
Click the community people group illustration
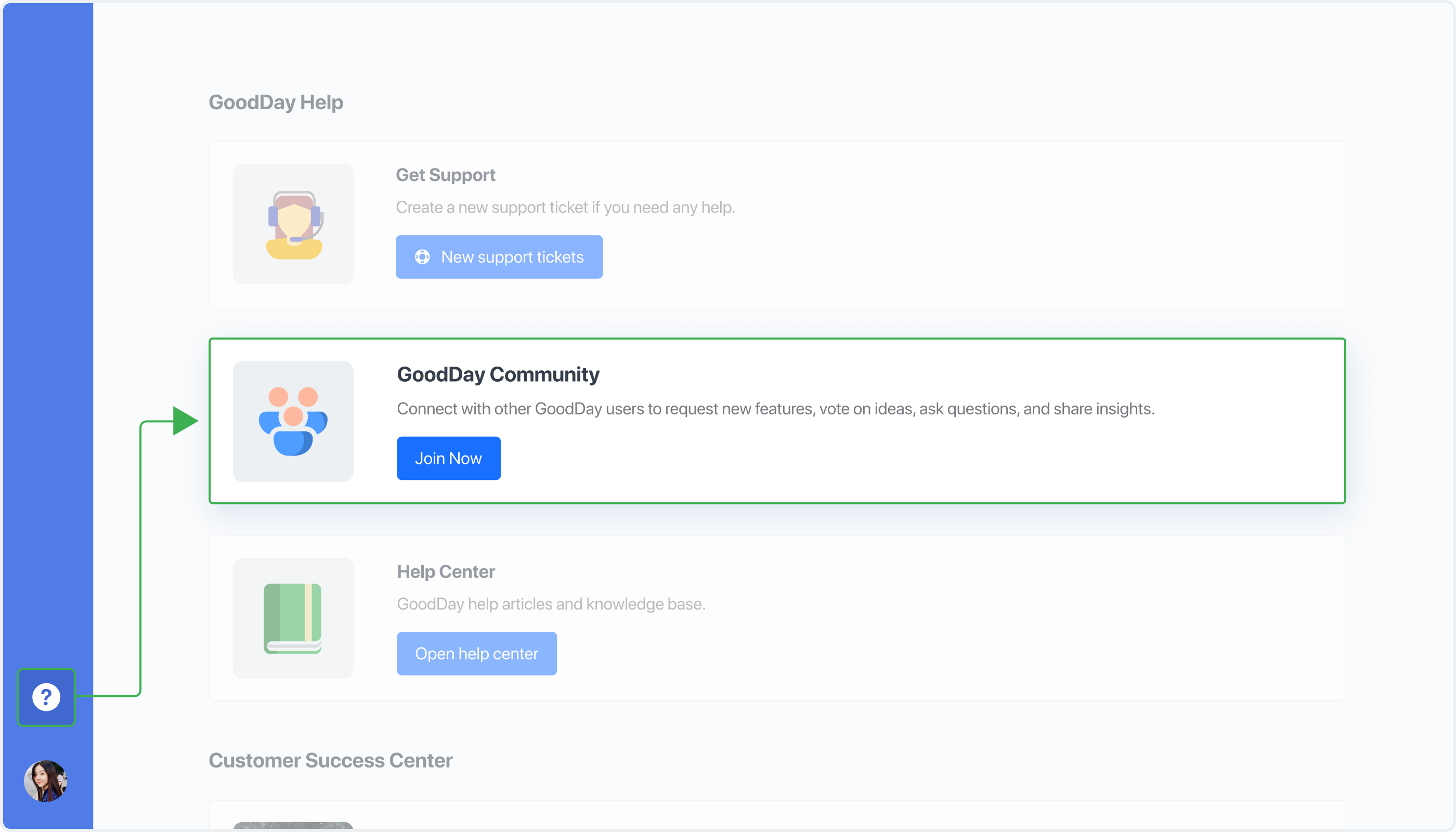[293, 421]
